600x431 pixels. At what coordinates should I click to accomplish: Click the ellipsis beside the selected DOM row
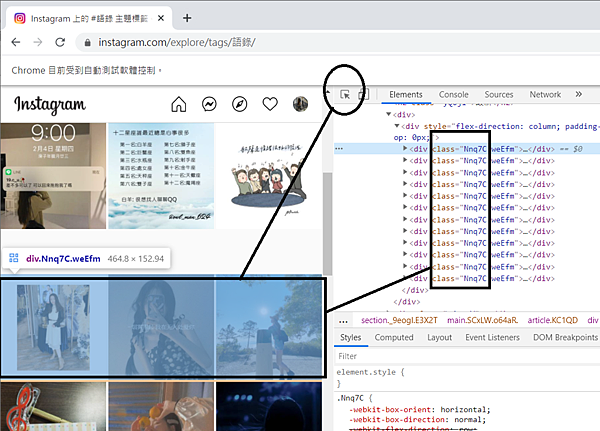[x=339, y=149]
